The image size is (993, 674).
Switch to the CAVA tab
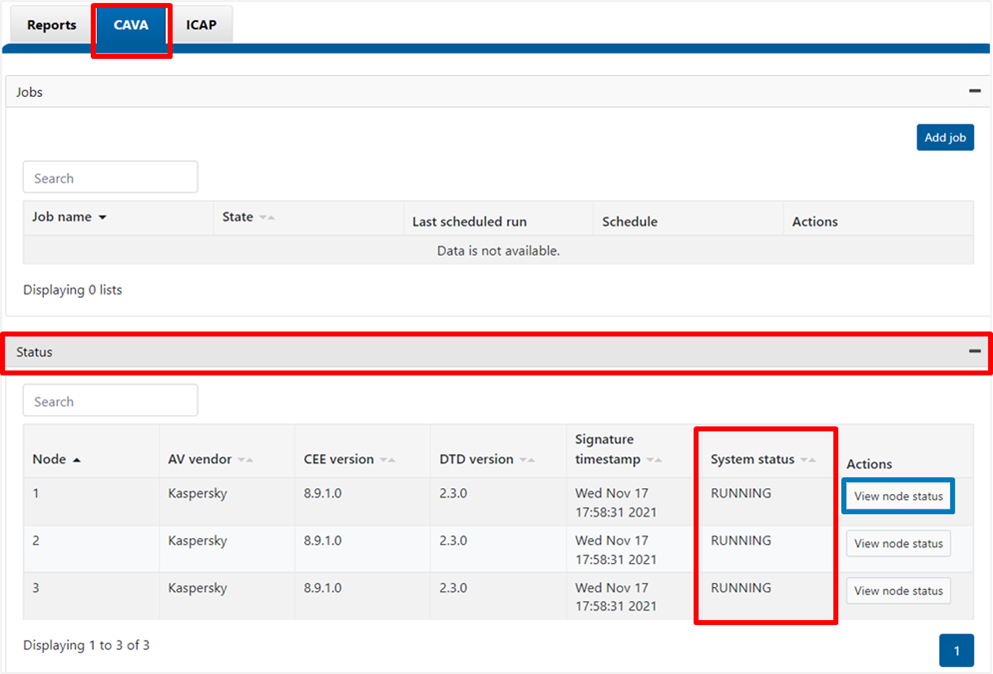click(131, 25)
